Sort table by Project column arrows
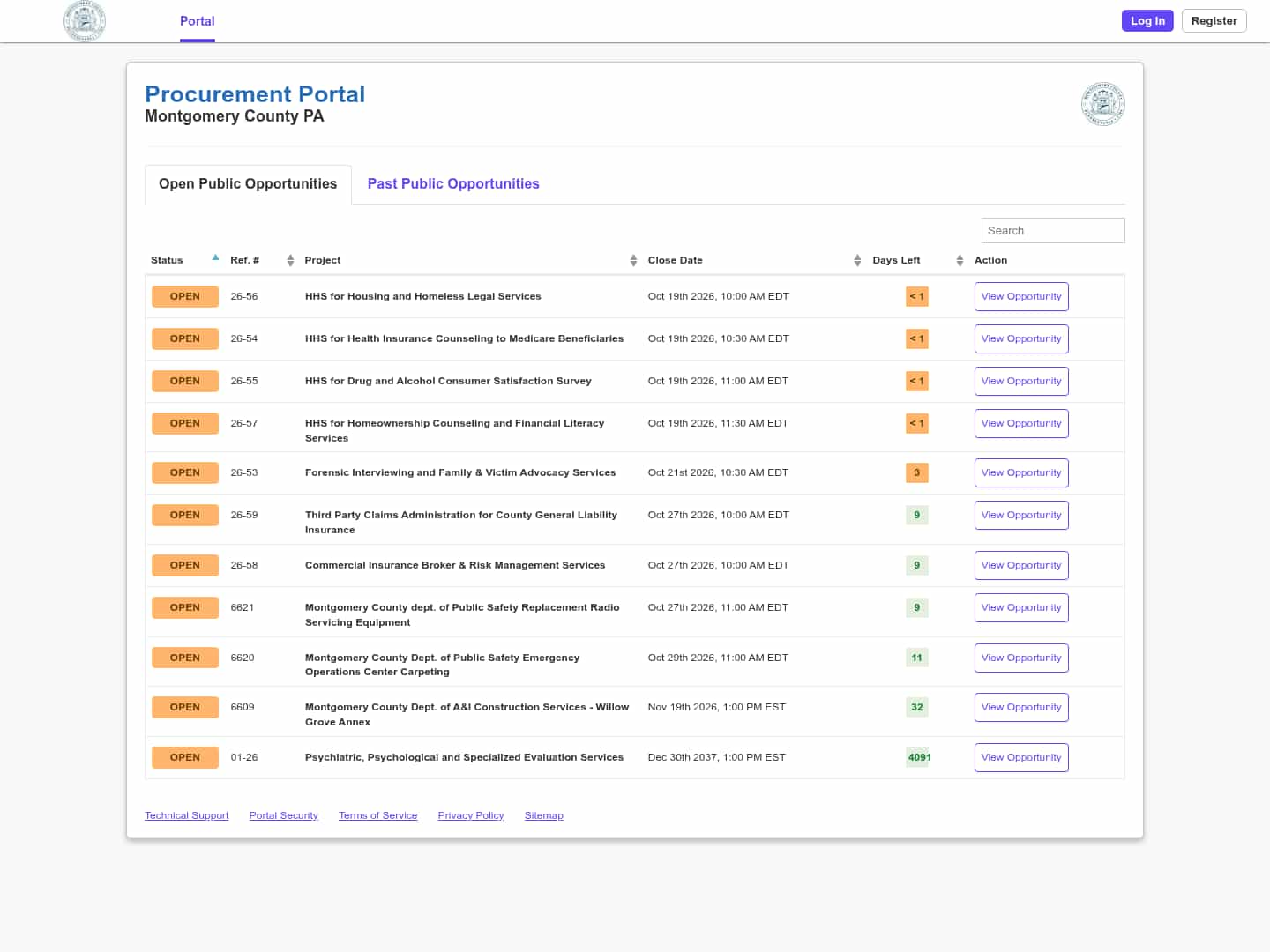 [x=633, y=260]
